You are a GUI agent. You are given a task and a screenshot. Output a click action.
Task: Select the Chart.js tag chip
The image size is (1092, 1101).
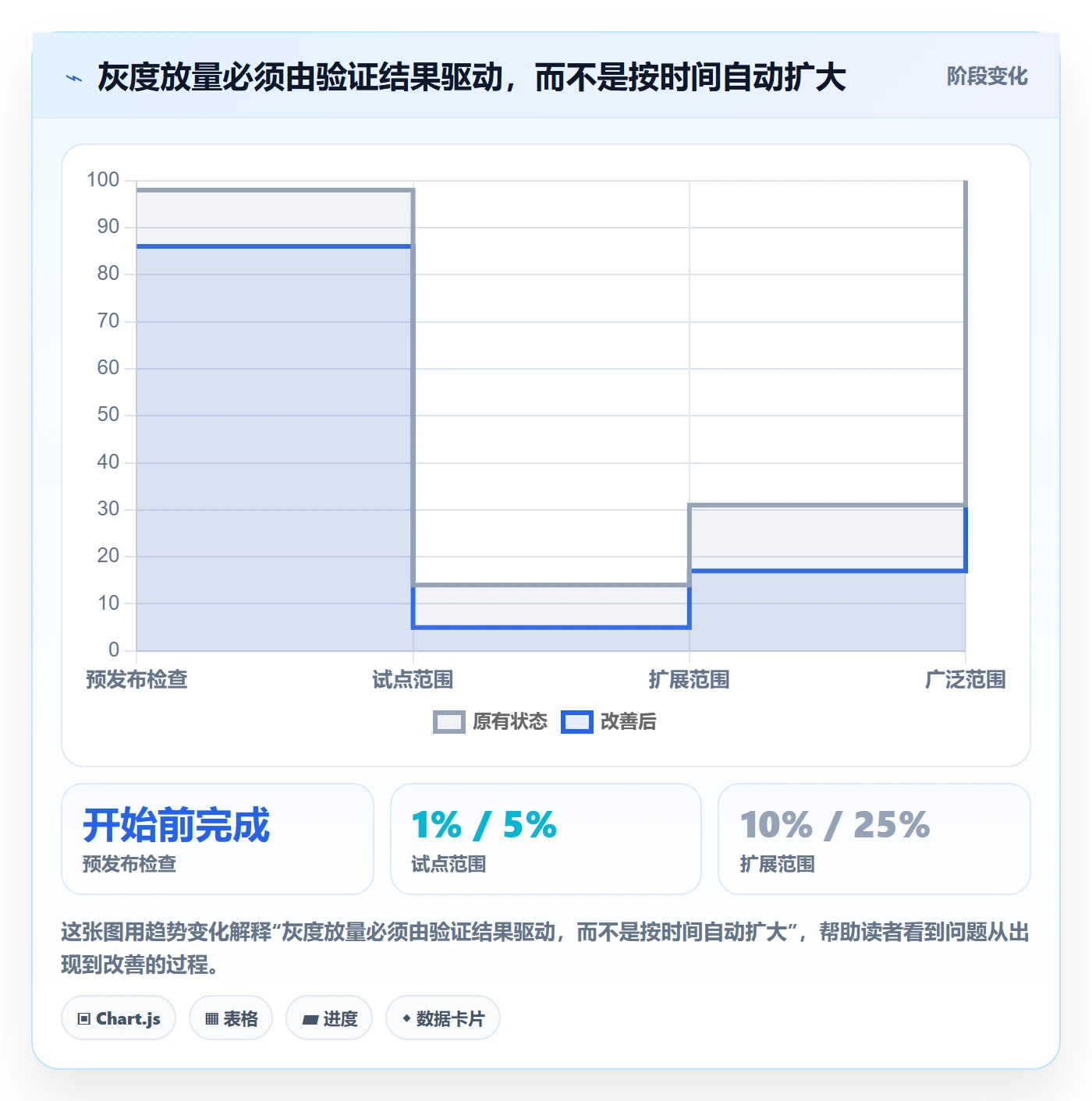[x=119, y=1018]
